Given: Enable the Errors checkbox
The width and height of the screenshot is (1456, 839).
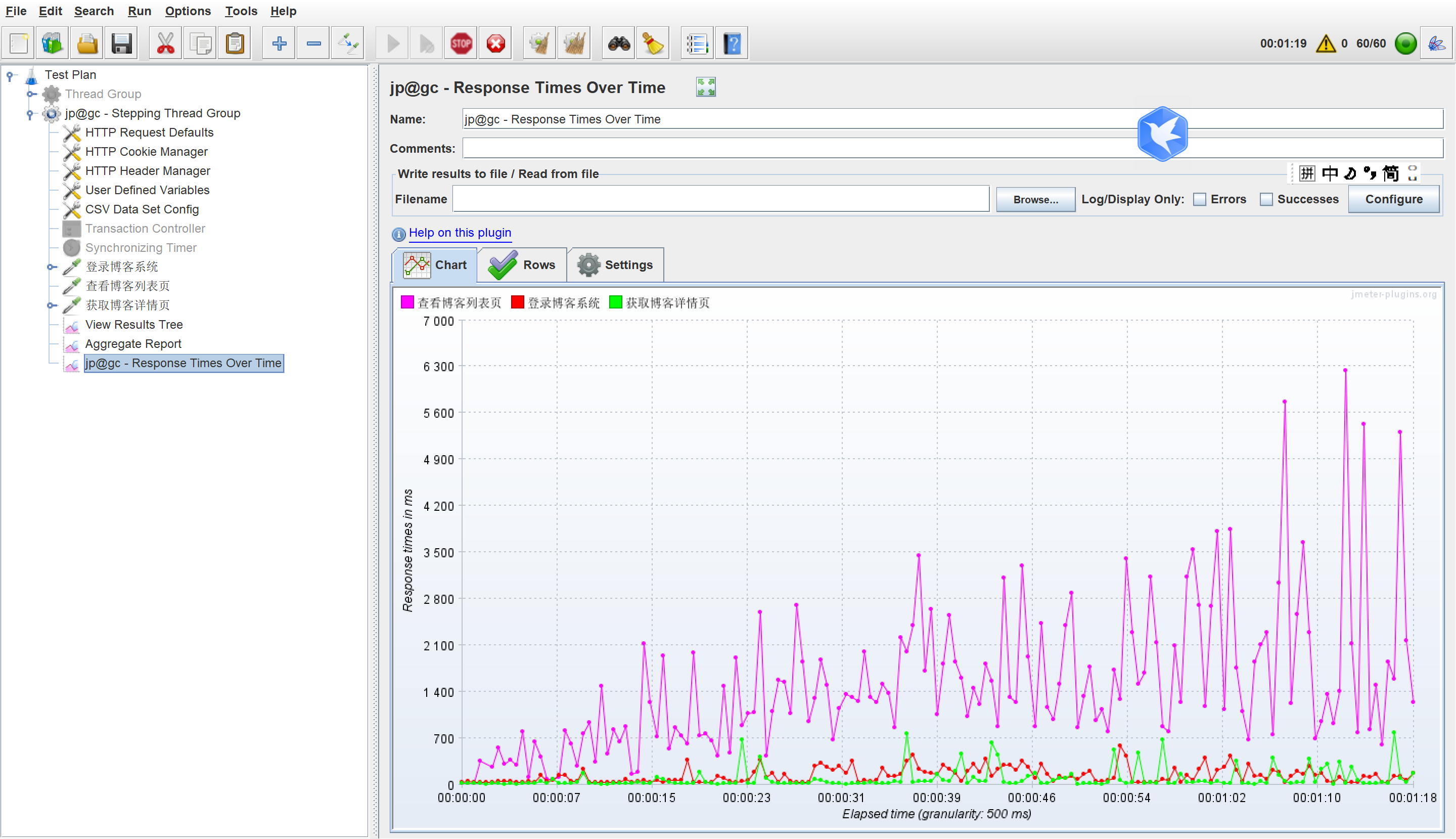Looking at the screenshot, I should [1200, 199].
